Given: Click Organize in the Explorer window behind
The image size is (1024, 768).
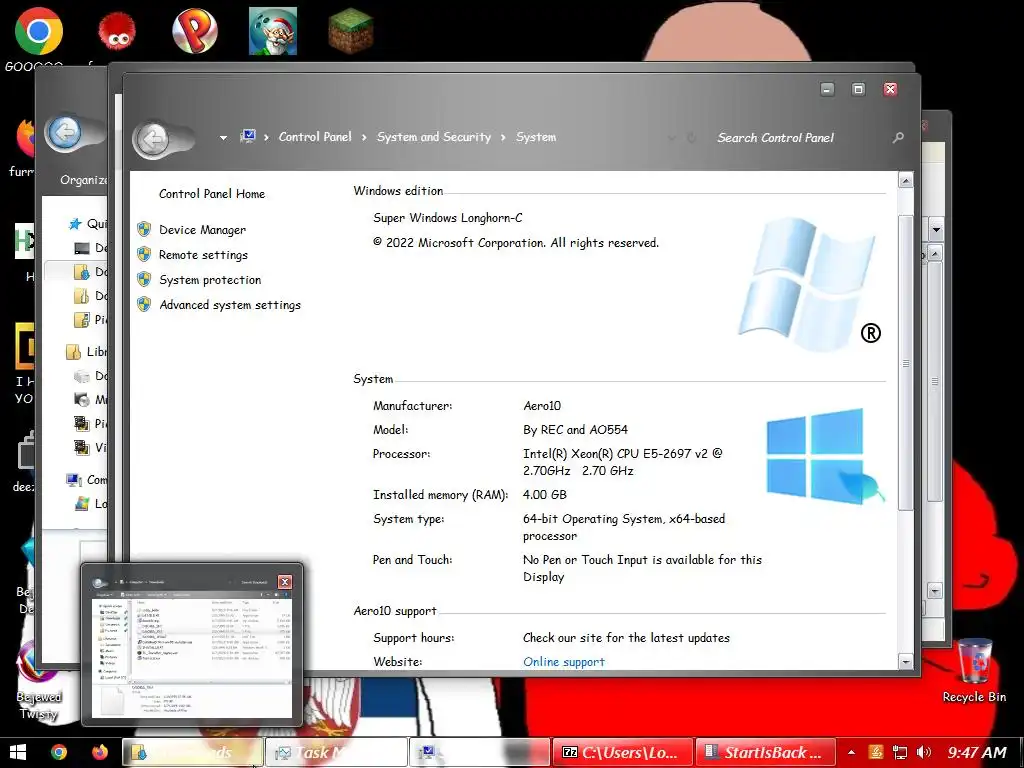Looking at the screenshot, I should (x=83, y=180).
